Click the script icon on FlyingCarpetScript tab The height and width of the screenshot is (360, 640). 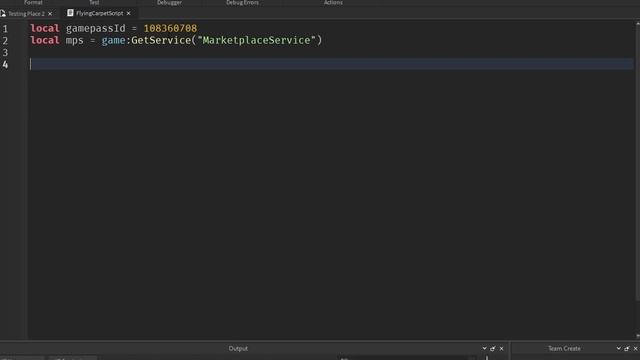[x=70, y=13]
